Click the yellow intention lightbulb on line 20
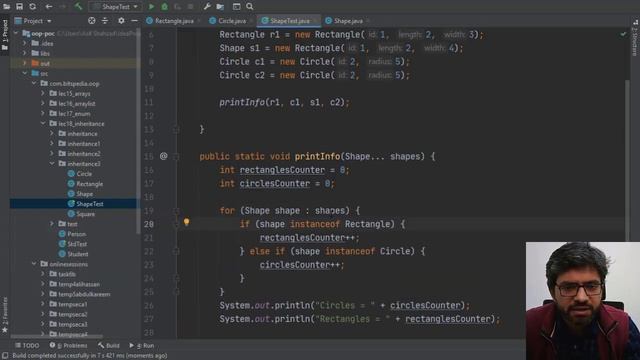The height and width of the screenshot is (360, 640). [x=187, y=222]
